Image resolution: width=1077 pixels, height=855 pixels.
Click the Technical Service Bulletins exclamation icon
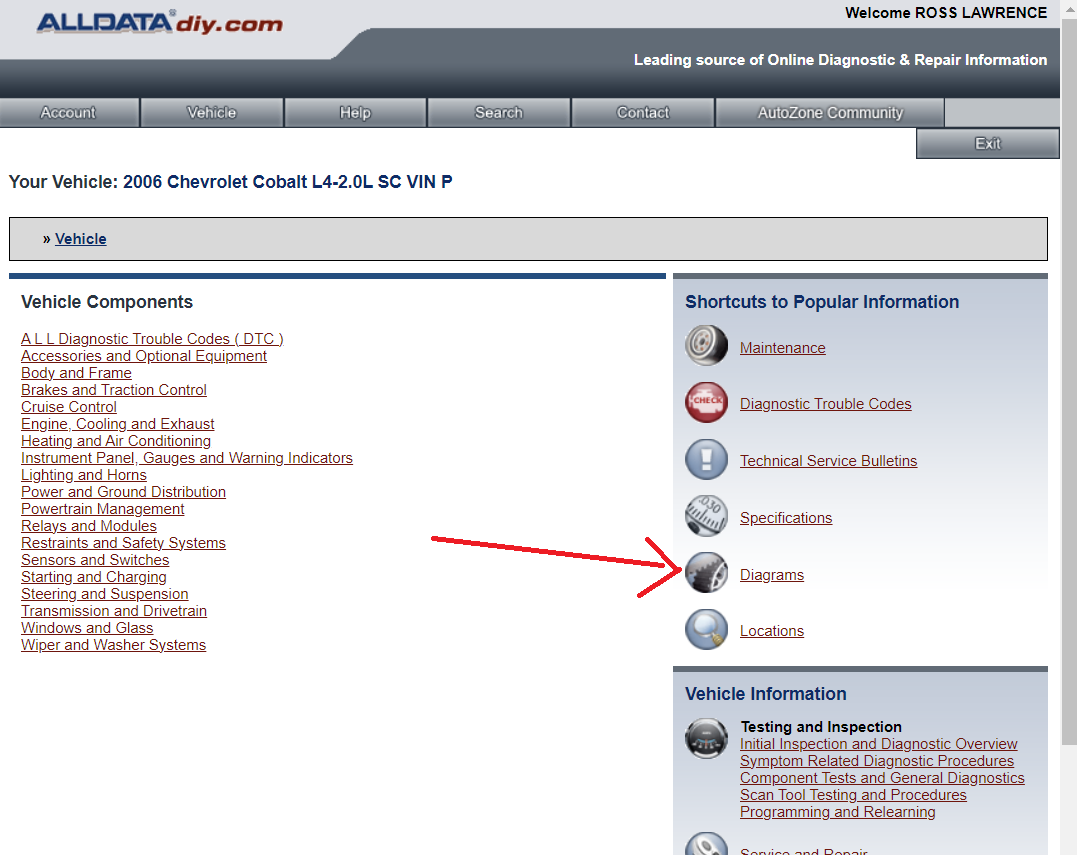tap(706, 459)
